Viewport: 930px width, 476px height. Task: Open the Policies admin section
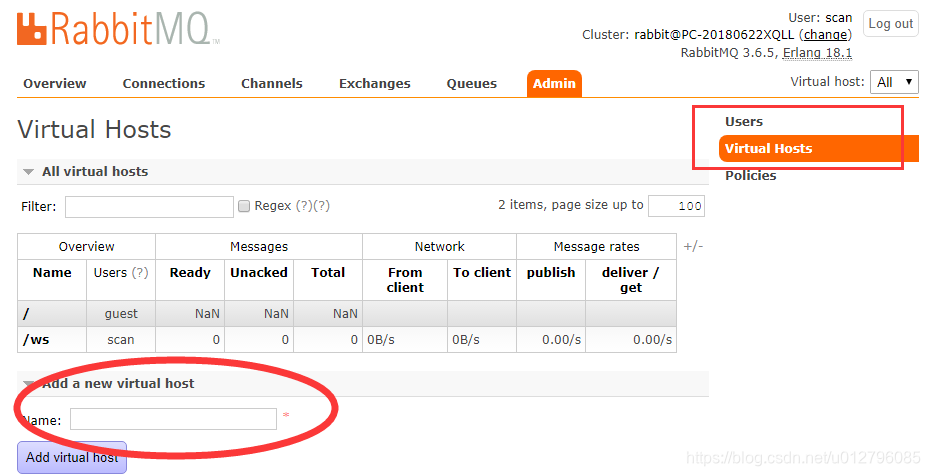click(x=750, y=175)
